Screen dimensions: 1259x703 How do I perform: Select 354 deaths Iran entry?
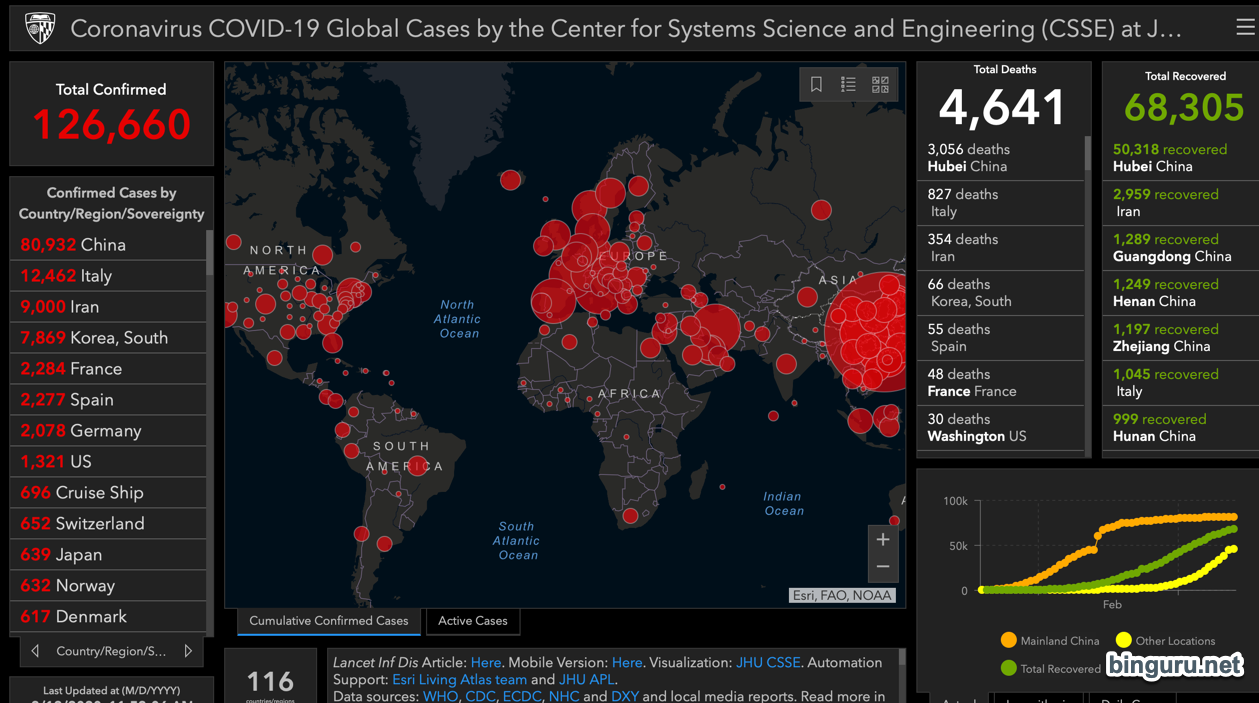1001,248
